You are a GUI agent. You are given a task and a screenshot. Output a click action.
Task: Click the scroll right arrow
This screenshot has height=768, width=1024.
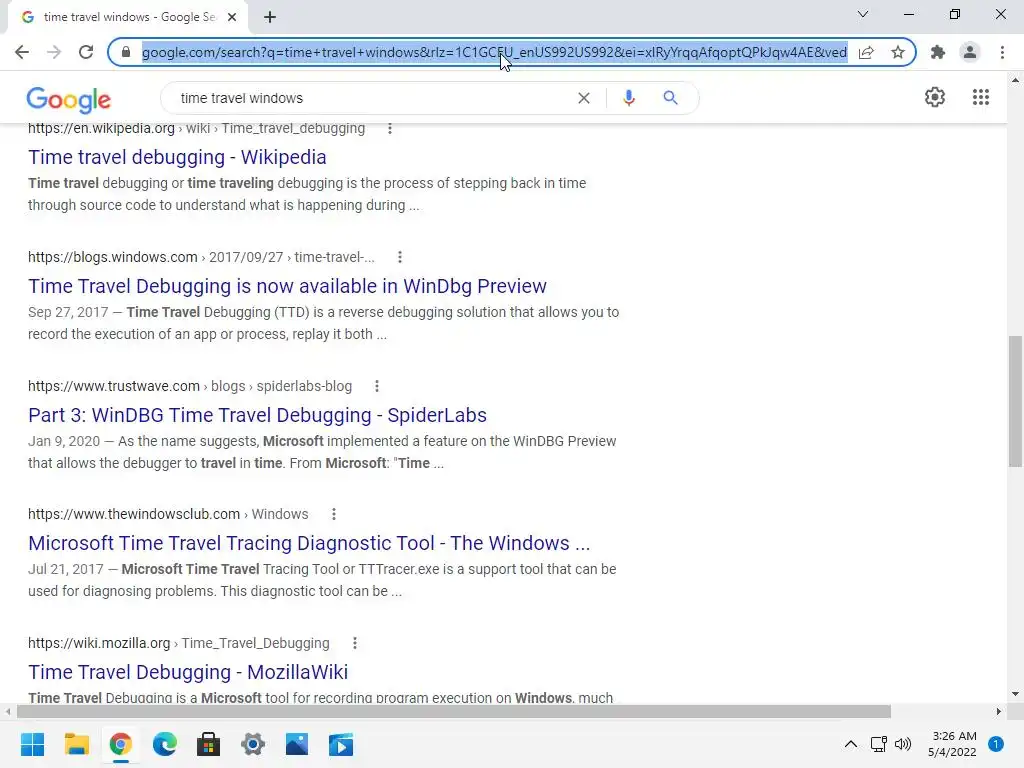coord(999,711)
